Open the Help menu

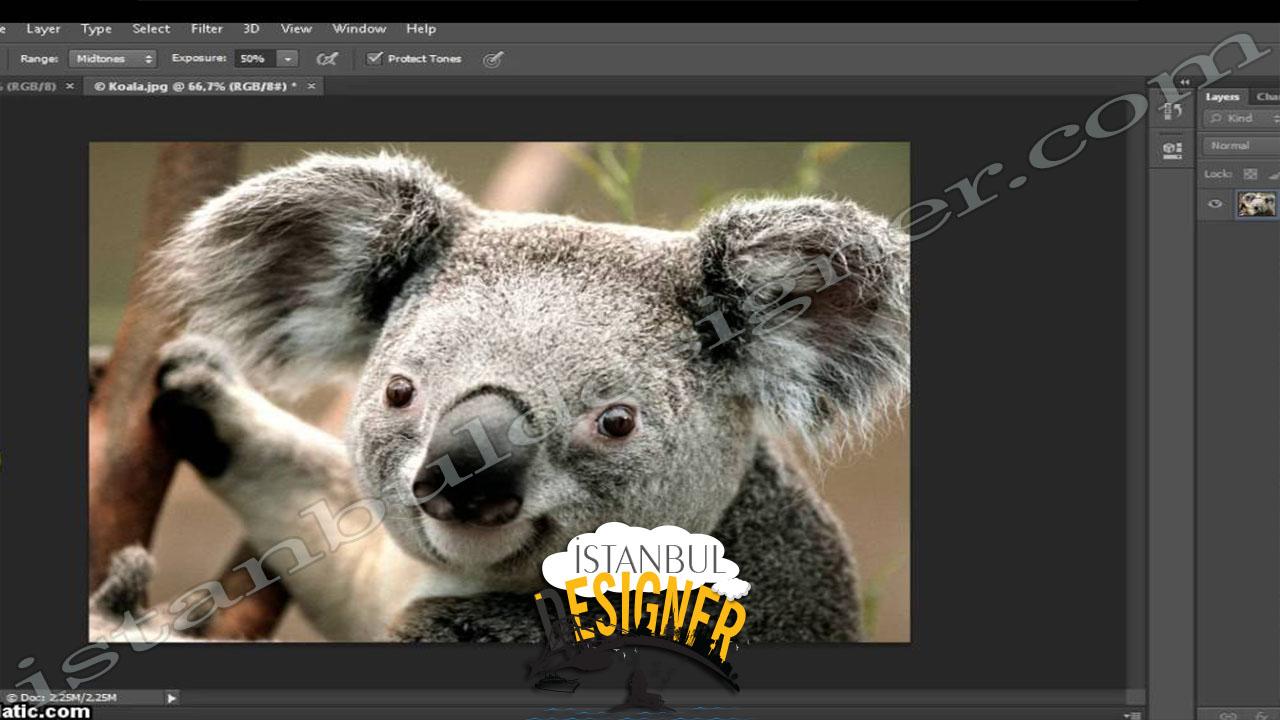[421, 29]
